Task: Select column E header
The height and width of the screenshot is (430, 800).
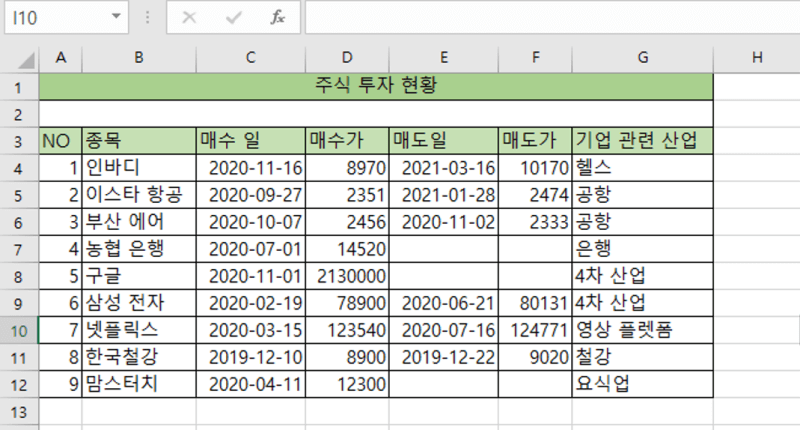Action: (x=444, y=58)
